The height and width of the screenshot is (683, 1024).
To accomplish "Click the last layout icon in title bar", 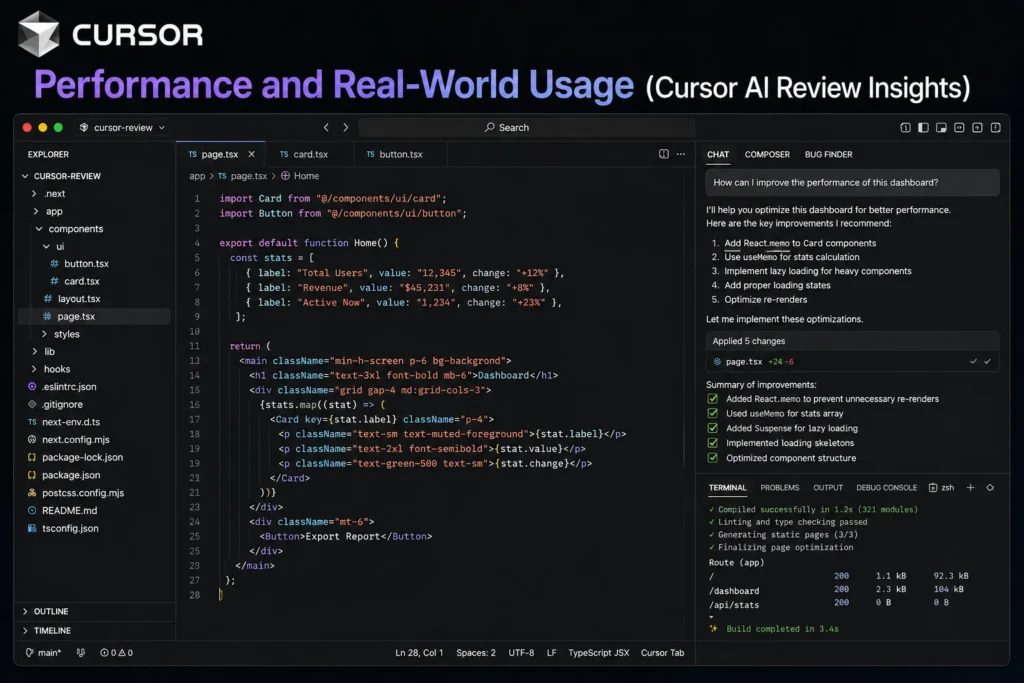I will 995,127.
